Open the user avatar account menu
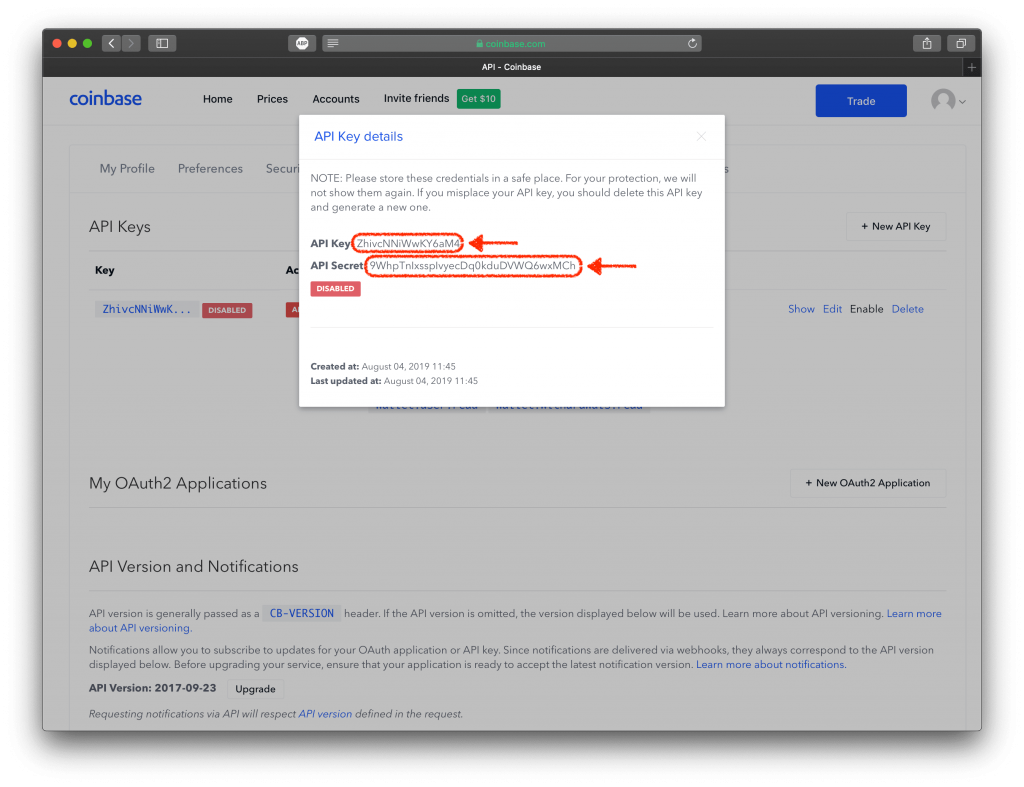The image size is (1024, 787). (948, 101)
